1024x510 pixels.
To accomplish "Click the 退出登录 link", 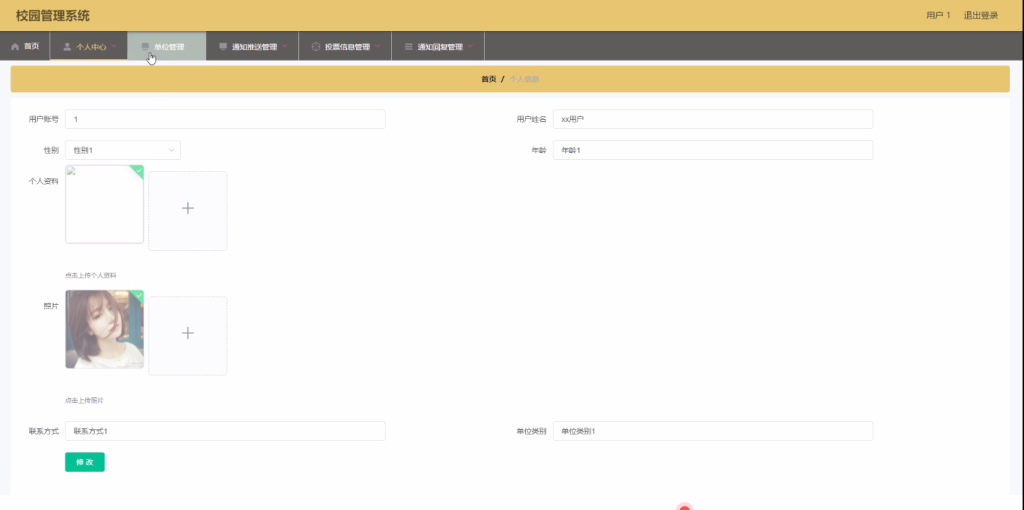I will 981,15.
